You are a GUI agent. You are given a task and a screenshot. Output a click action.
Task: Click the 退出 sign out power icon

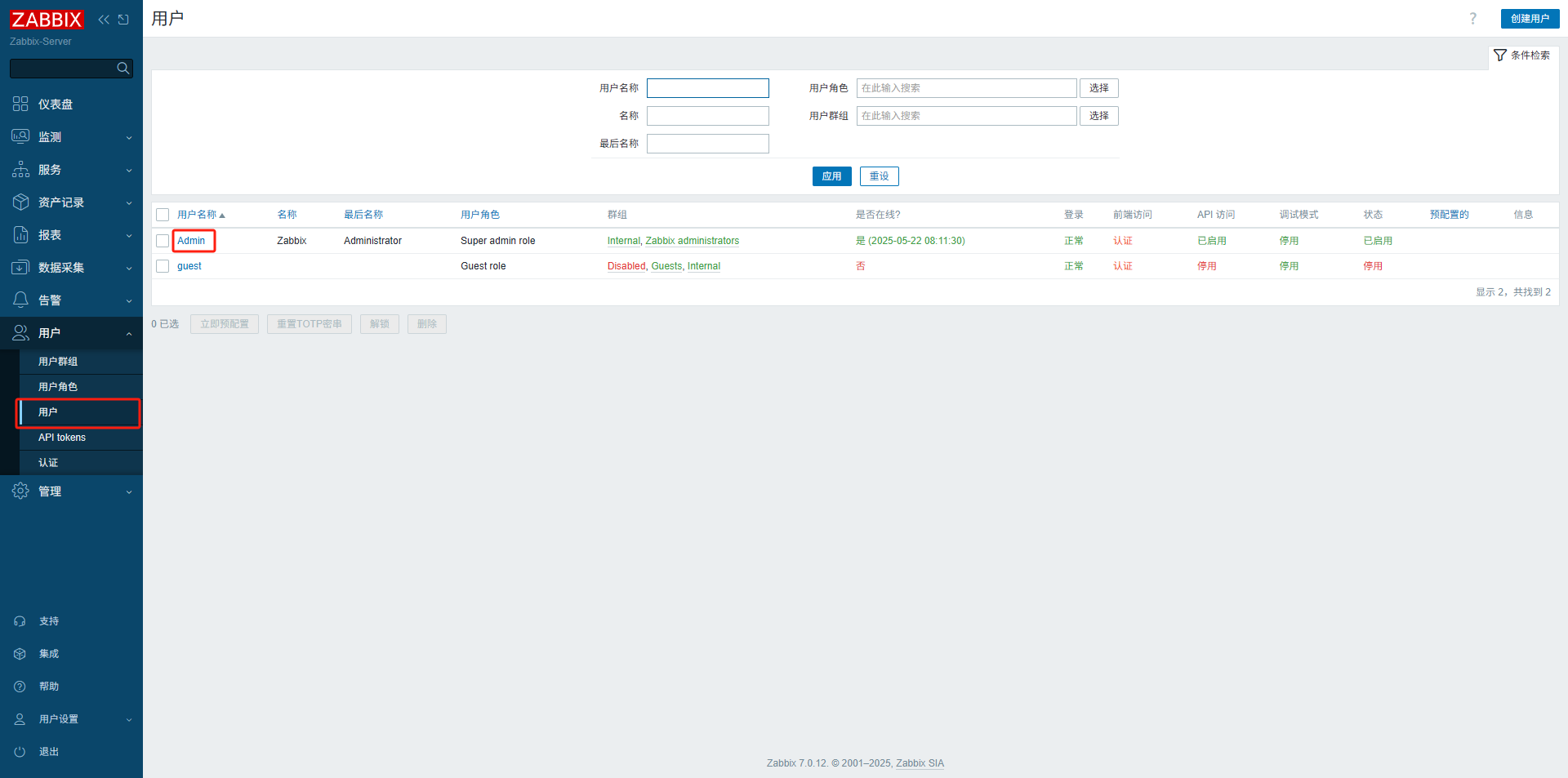point(20,752)
